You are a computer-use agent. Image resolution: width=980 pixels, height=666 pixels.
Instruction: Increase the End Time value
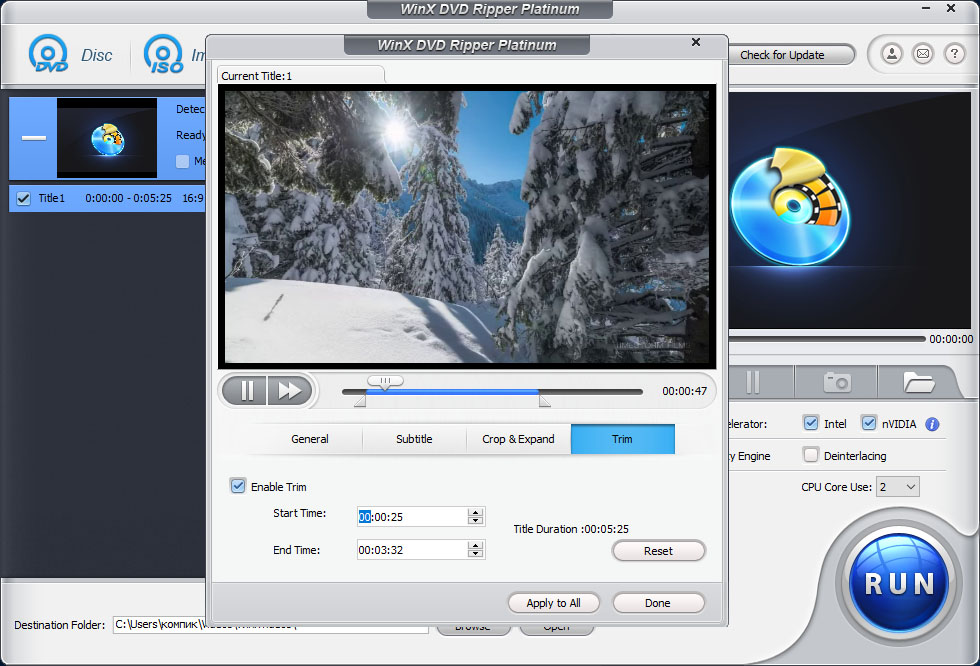pyautogui.click(x=476, y=545)
